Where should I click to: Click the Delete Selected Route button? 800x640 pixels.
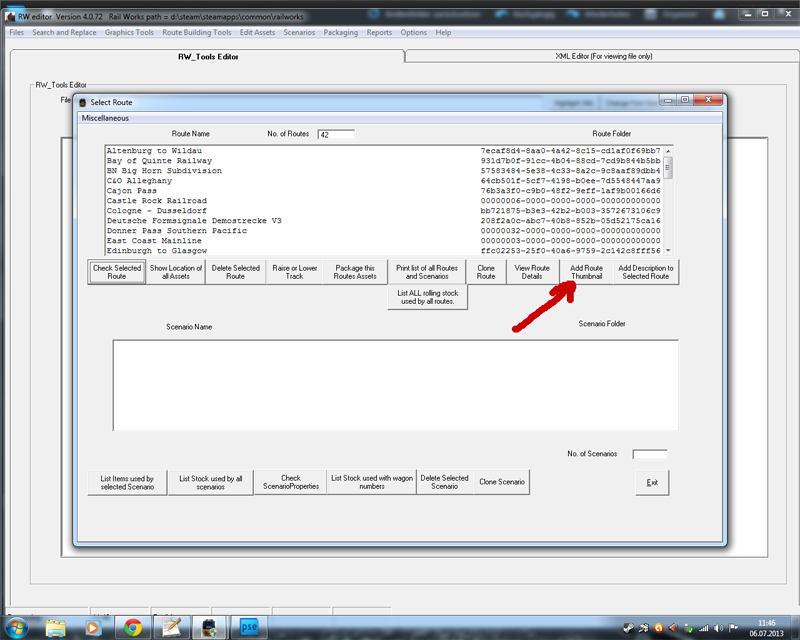[235, 272]
